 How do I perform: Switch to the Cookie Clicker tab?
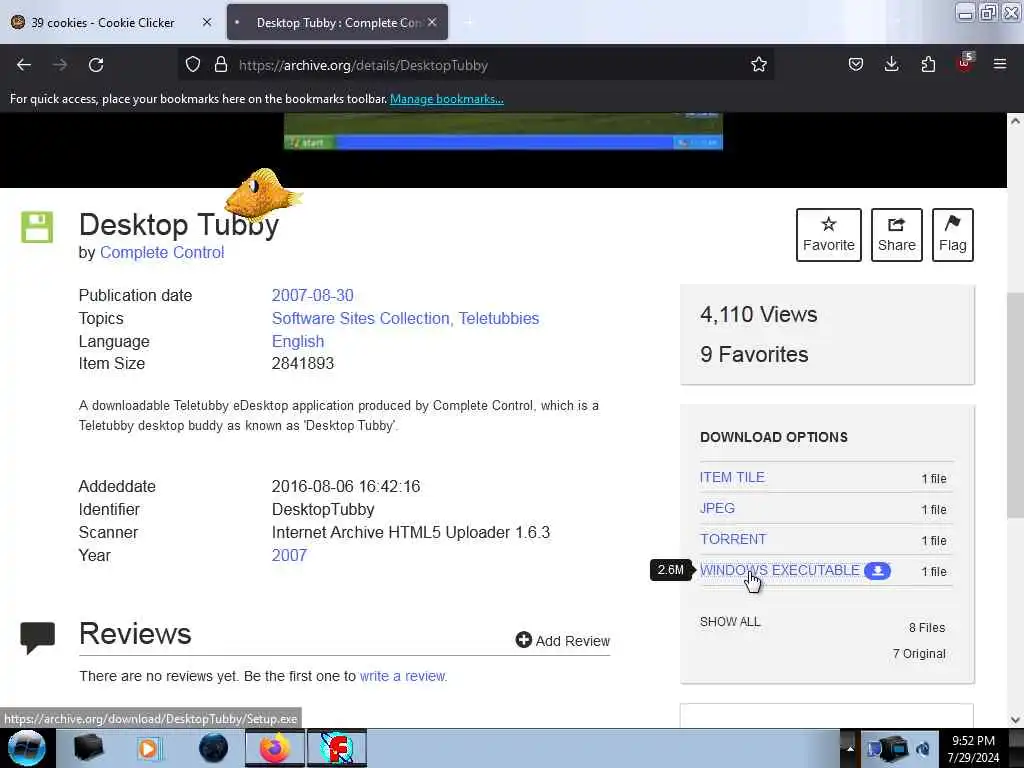point(103,22)
